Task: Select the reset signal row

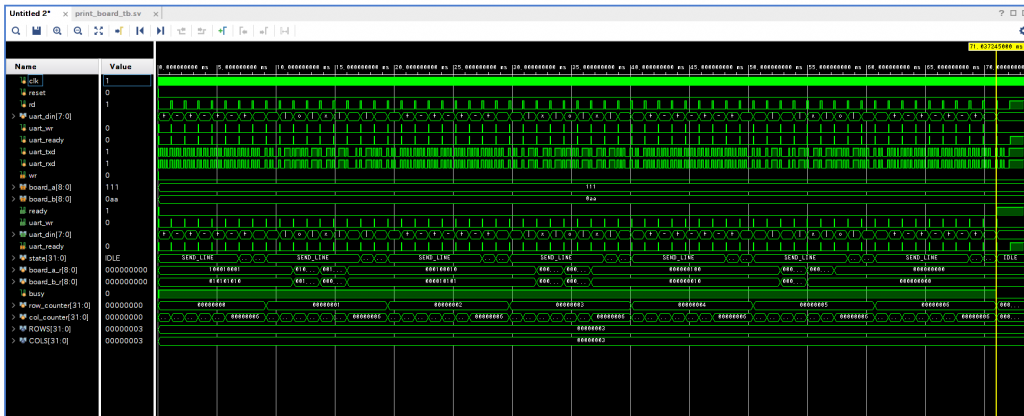Action: pyautogui.click(x=38, y=92)
